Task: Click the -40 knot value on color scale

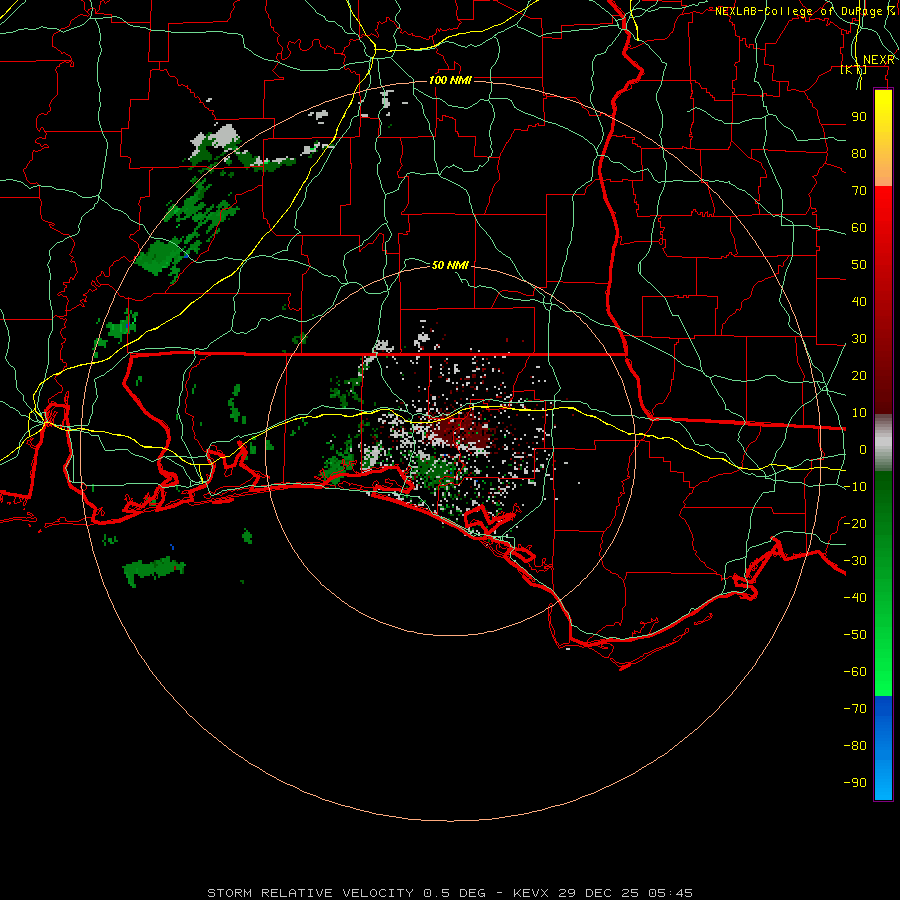Action: pos(855,598)
